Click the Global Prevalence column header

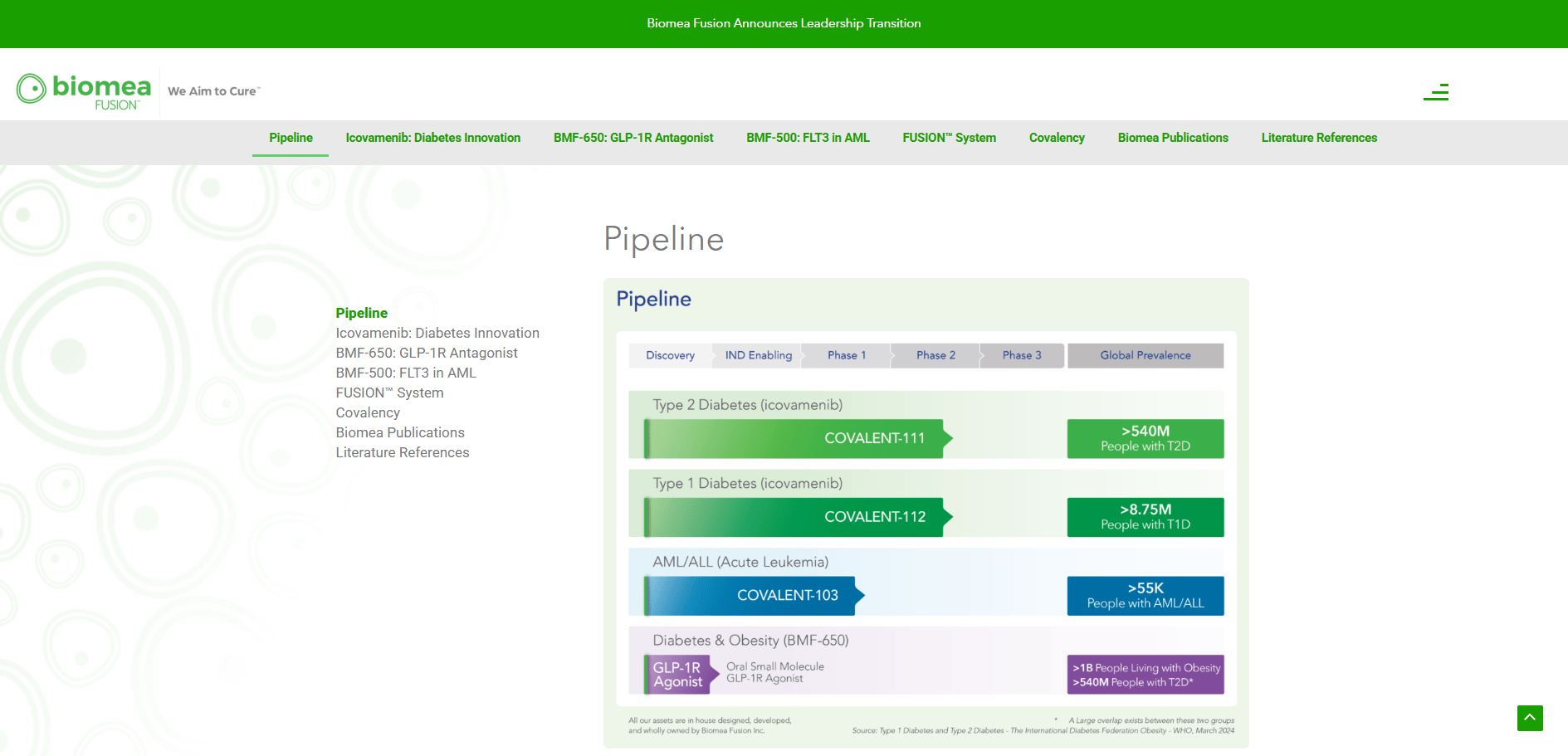pos(1145,355)
